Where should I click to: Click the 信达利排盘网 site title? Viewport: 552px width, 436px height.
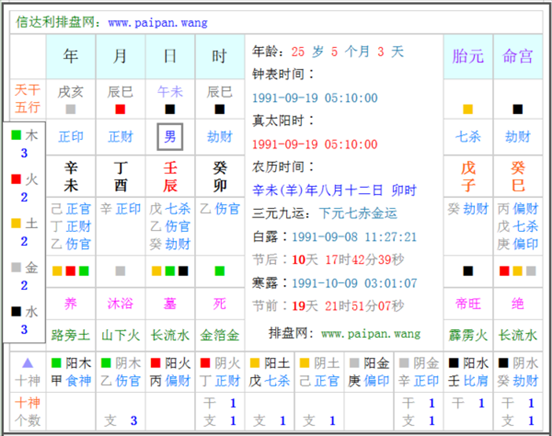pos(56,22)
